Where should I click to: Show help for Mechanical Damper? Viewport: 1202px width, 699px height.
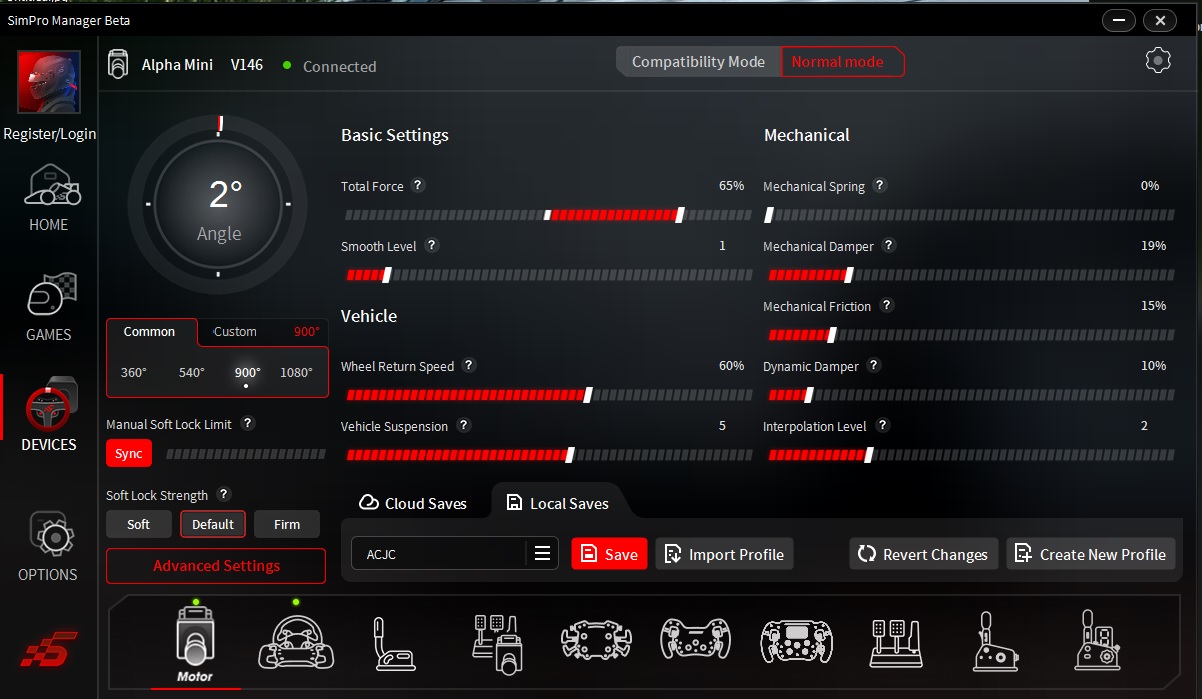click(888, 245)
